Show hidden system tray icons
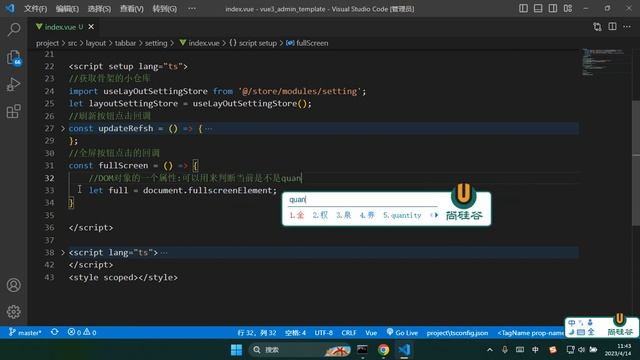 click(490, 350)
